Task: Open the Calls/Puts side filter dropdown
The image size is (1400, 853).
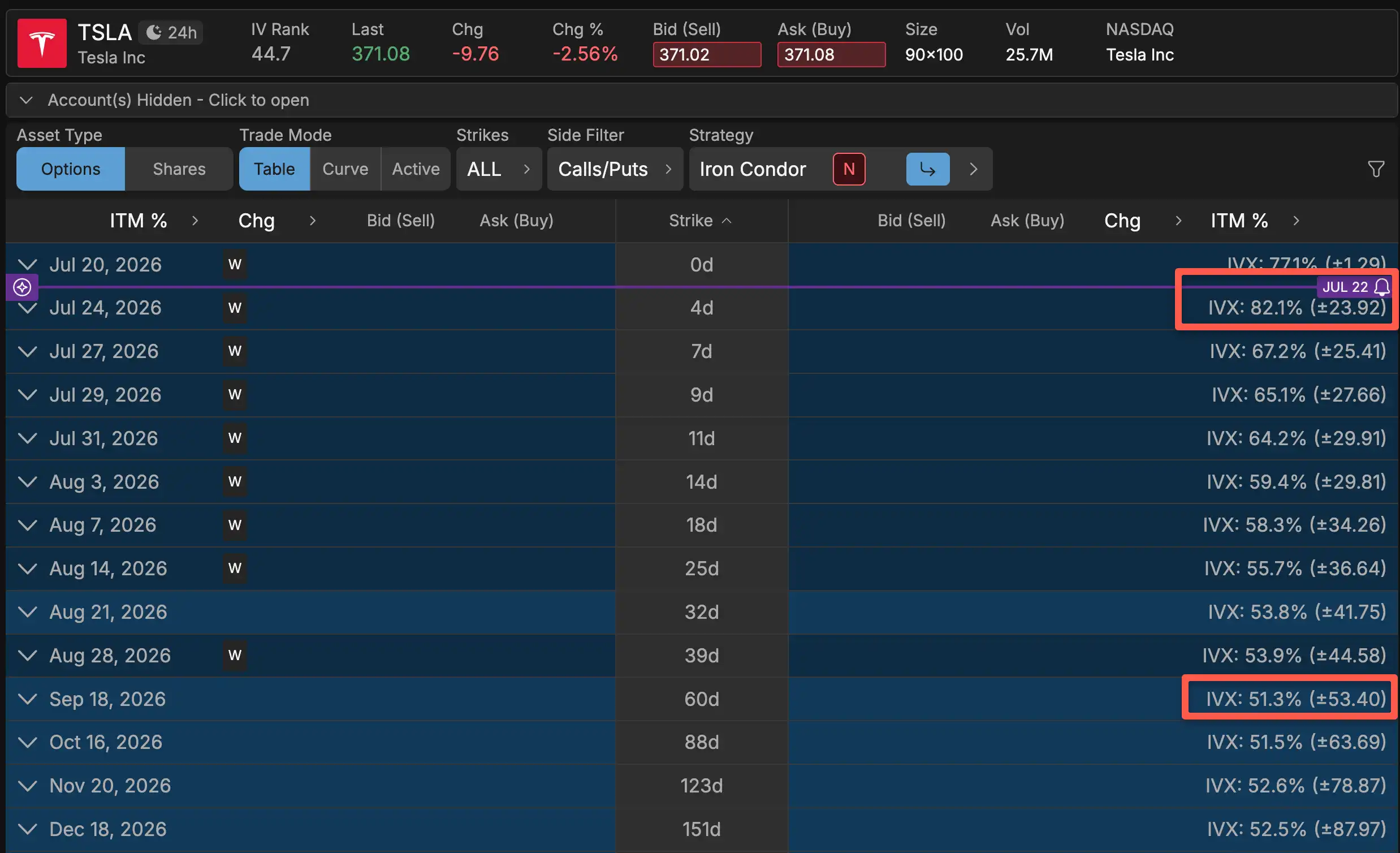Action: point(615,169)
